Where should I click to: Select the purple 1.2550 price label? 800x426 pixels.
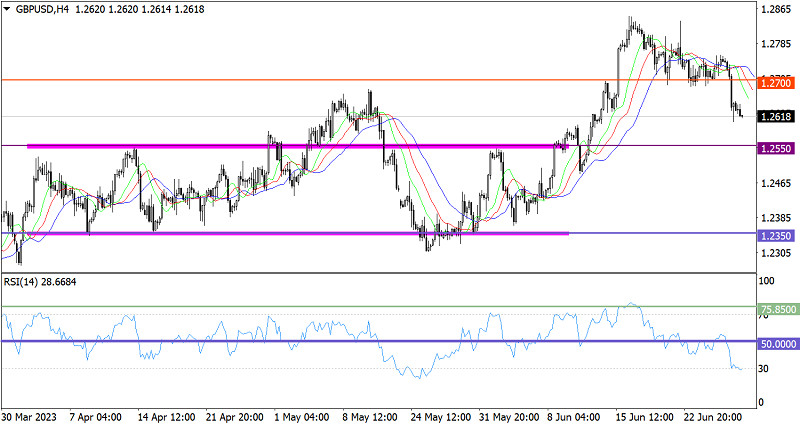pyautogui.click(x=776, y=148)
